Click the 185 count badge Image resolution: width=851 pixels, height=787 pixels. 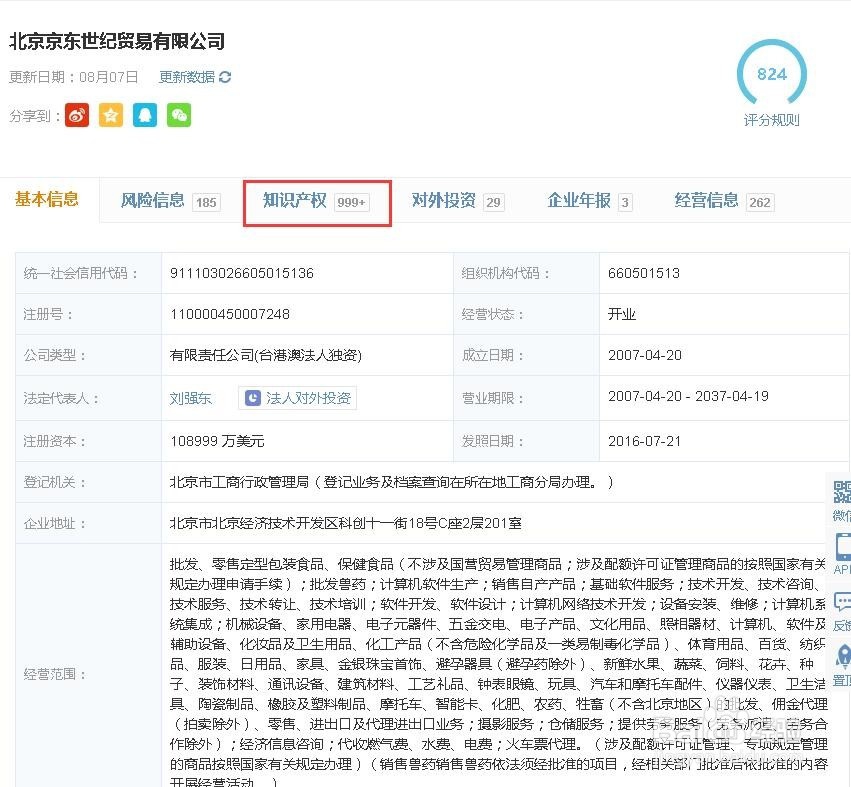(x=206, y=202)
